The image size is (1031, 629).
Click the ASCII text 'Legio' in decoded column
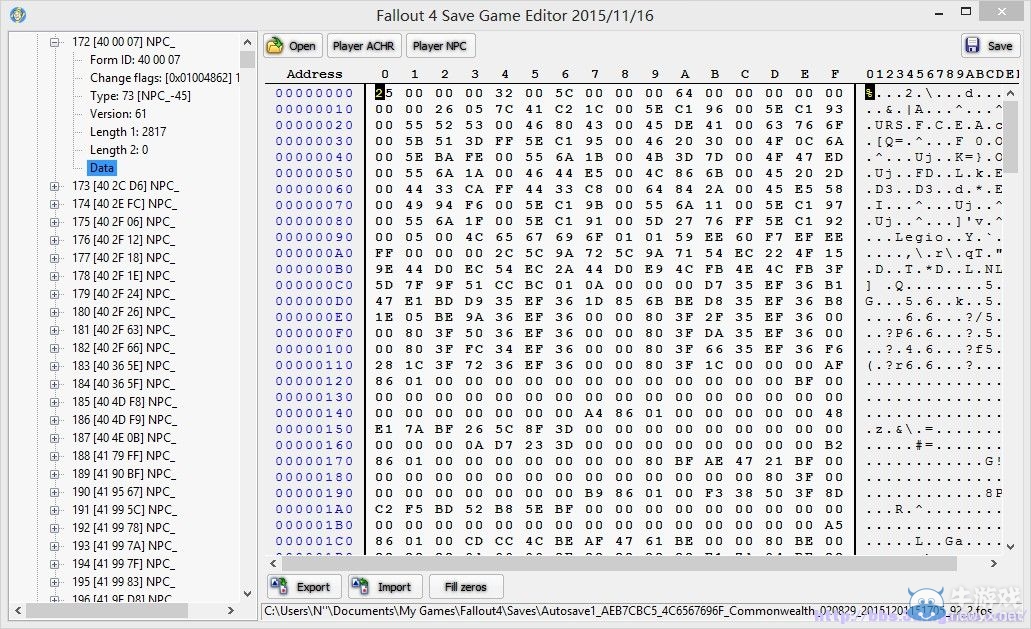point(919,237)
